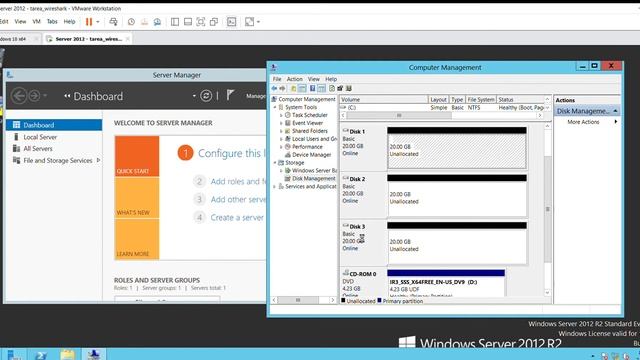Sort by the Volume column header
The width and height of the screenshot is (640, 360).
[x=384, y=100]
